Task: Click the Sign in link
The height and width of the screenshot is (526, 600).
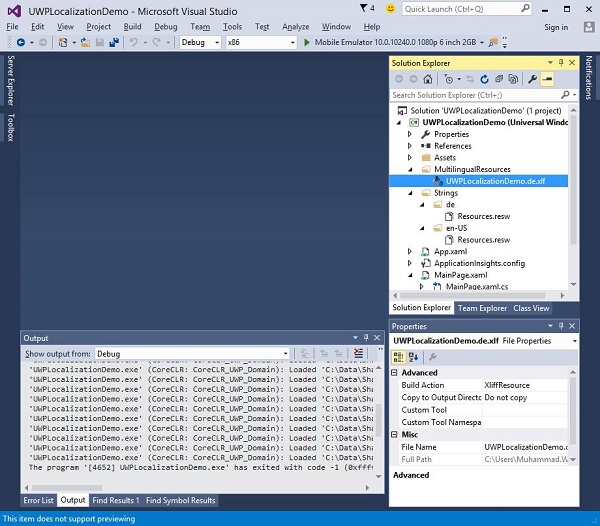Action: click(556, 27)
